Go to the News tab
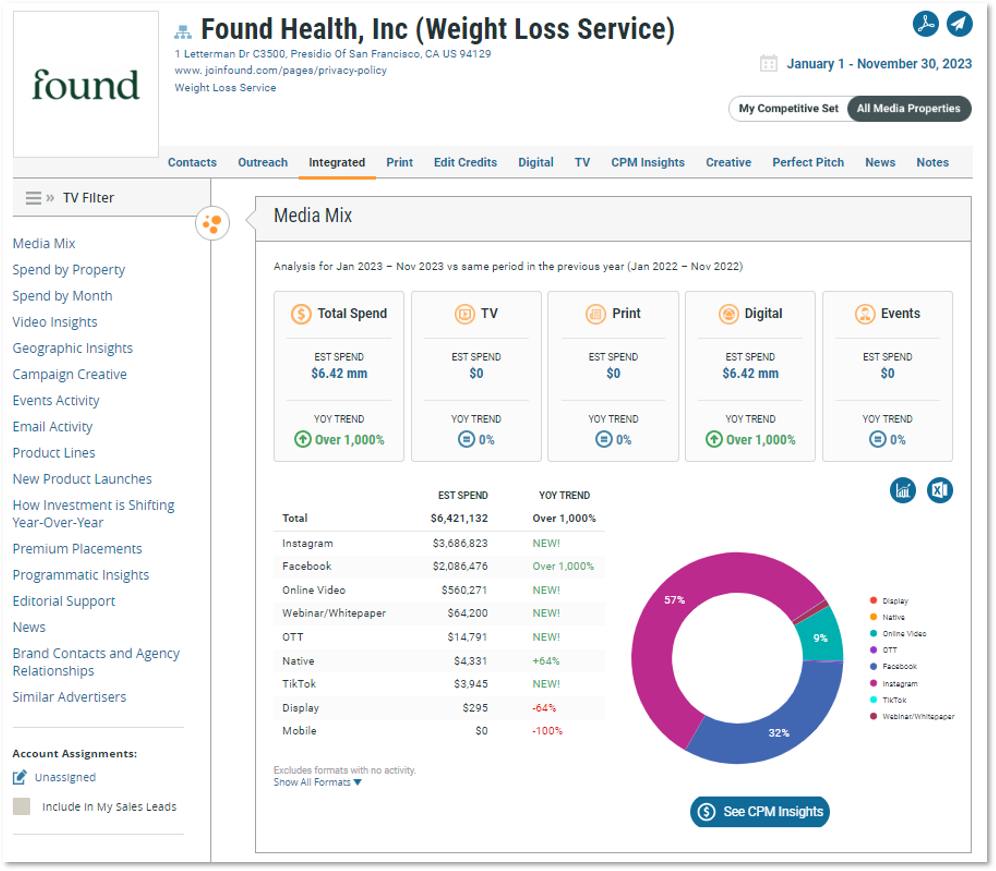Screen dimensions: 996x871 point(880,163)
